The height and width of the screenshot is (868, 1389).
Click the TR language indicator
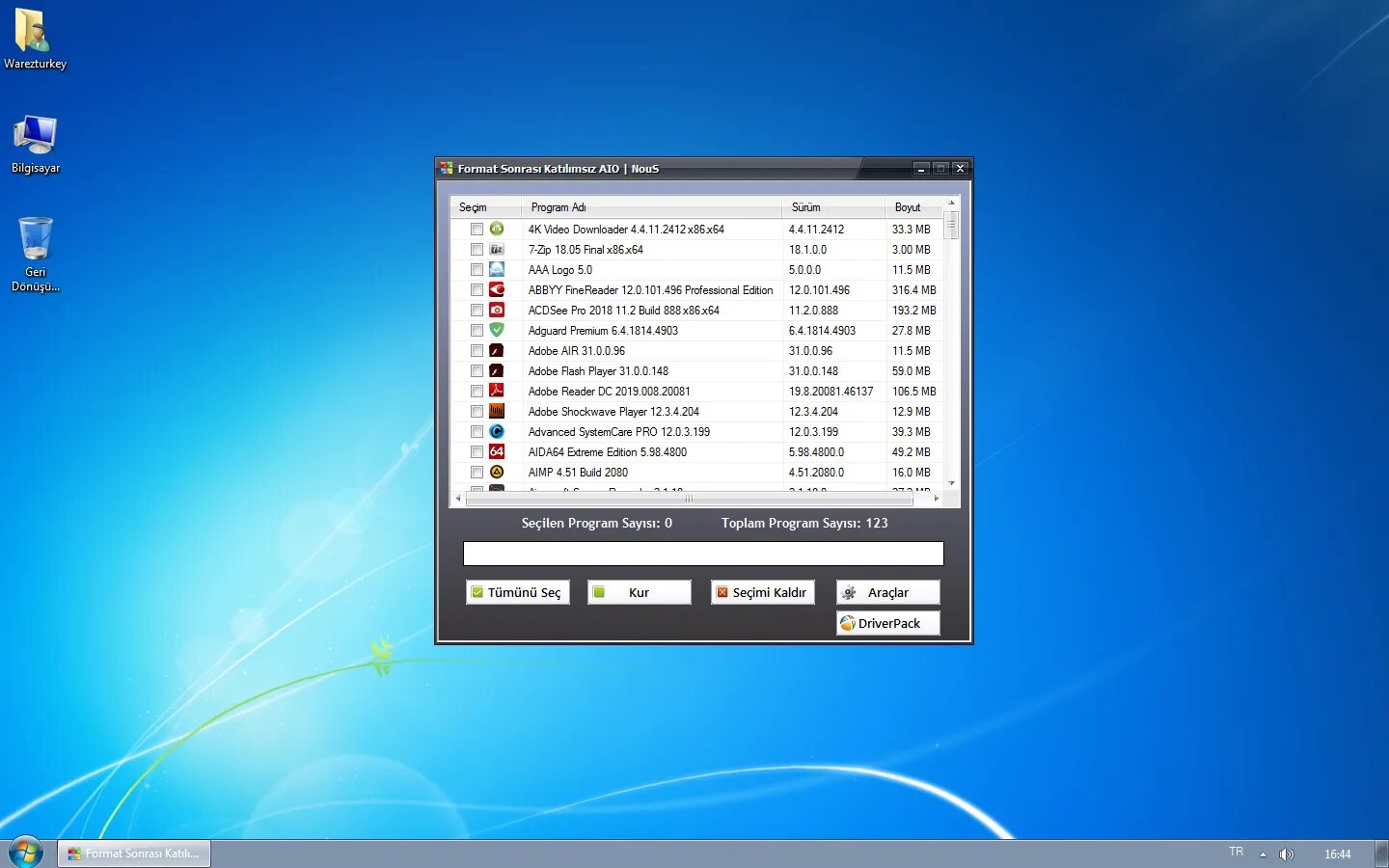pos(1237,852)
